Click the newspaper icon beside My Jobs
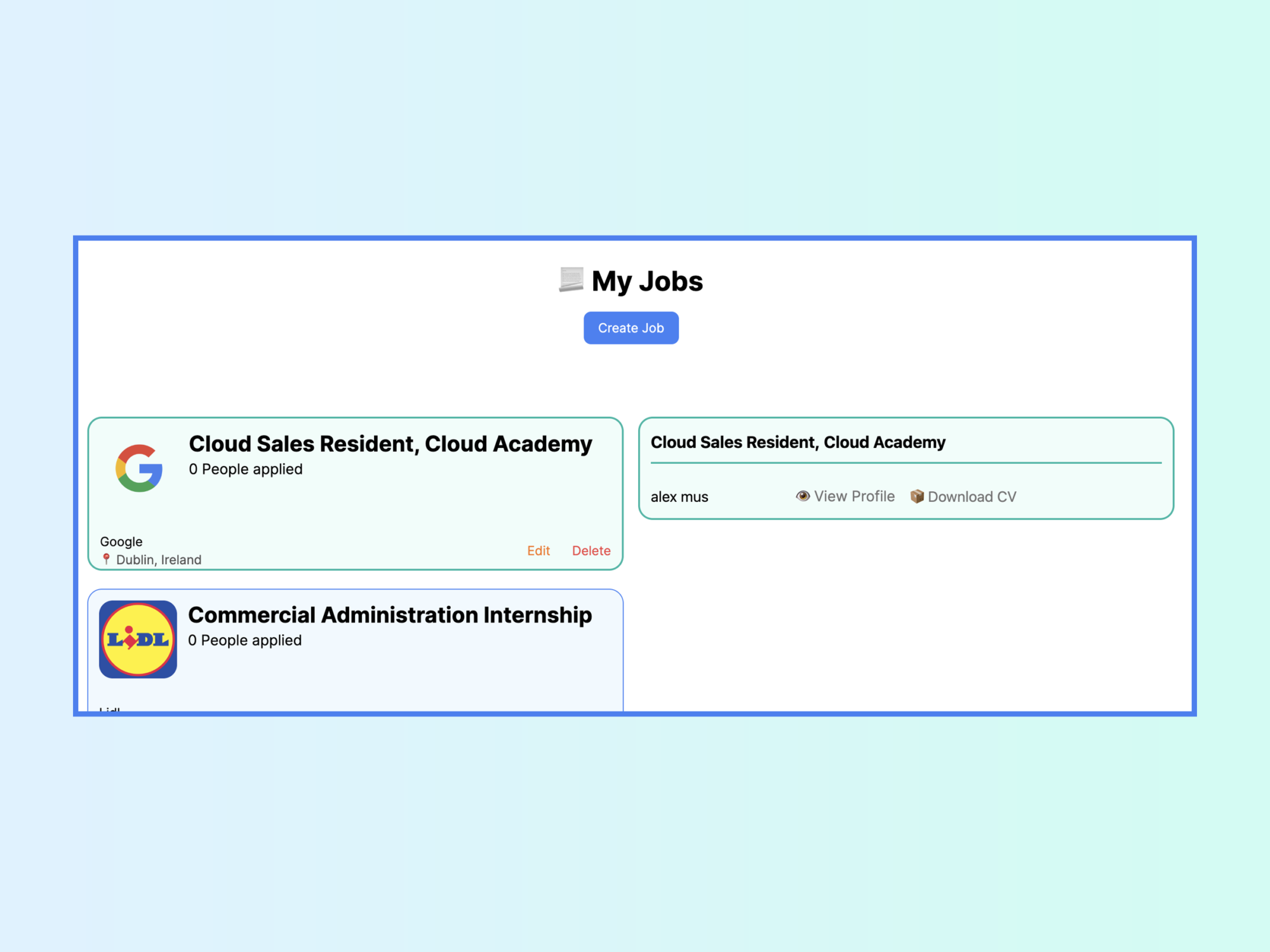This screenshot has width=1270, height=952. 571,280
